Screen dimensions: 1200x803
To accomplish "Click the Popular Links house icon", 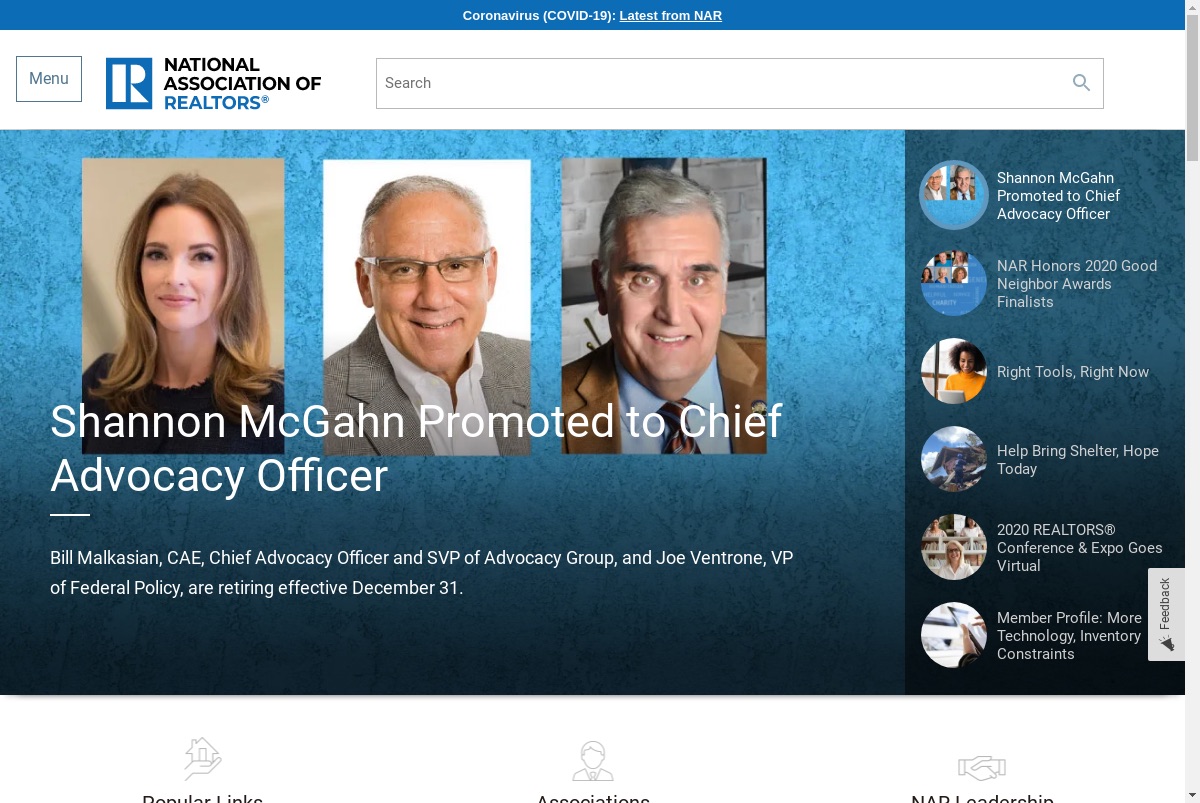I will coord(202,759).
